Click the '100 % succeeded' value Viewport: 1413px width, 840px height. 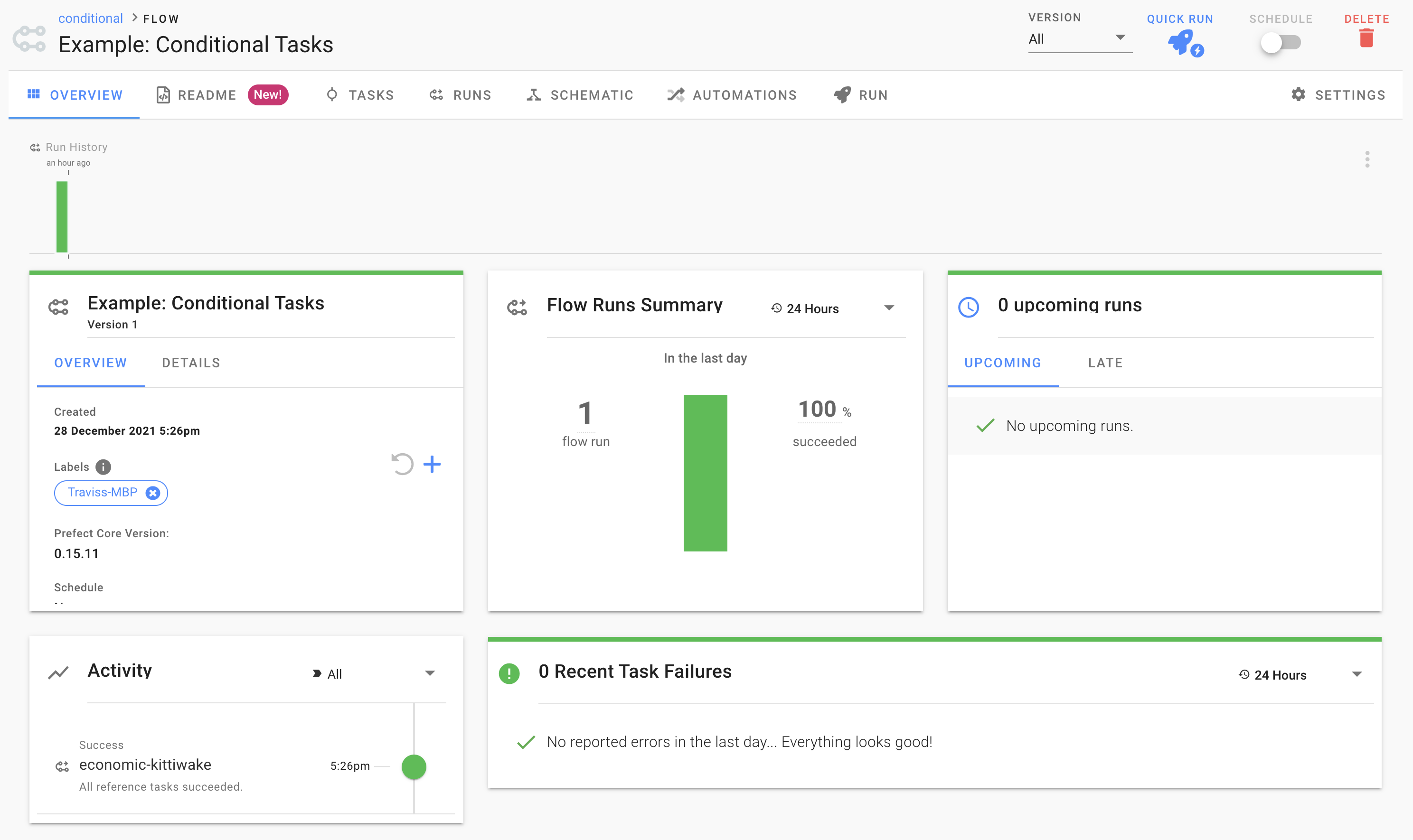pyautogui.click(x=825, y=422)
